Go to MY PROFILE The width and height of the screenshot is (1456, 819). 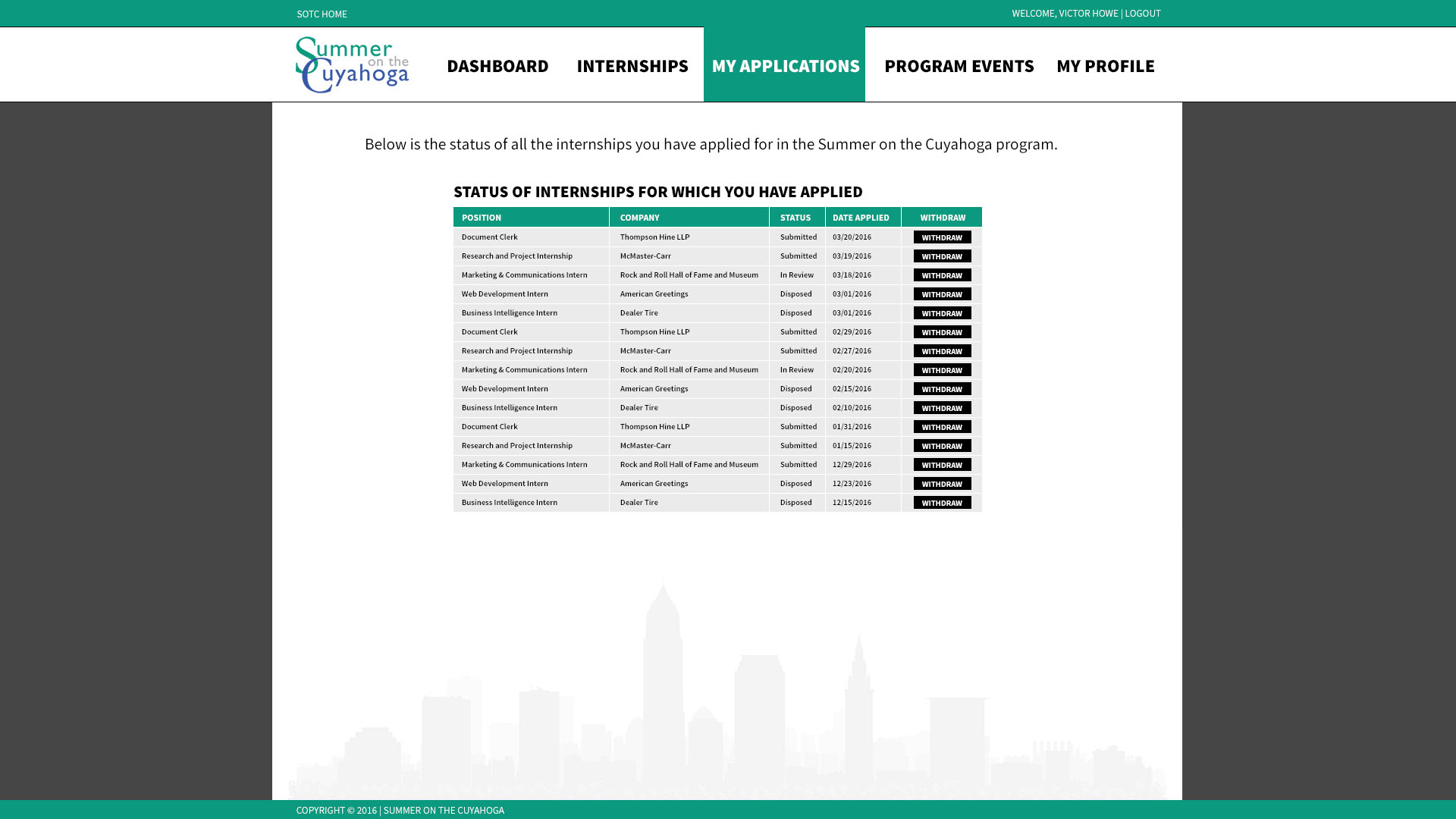tap(1106, 66)
